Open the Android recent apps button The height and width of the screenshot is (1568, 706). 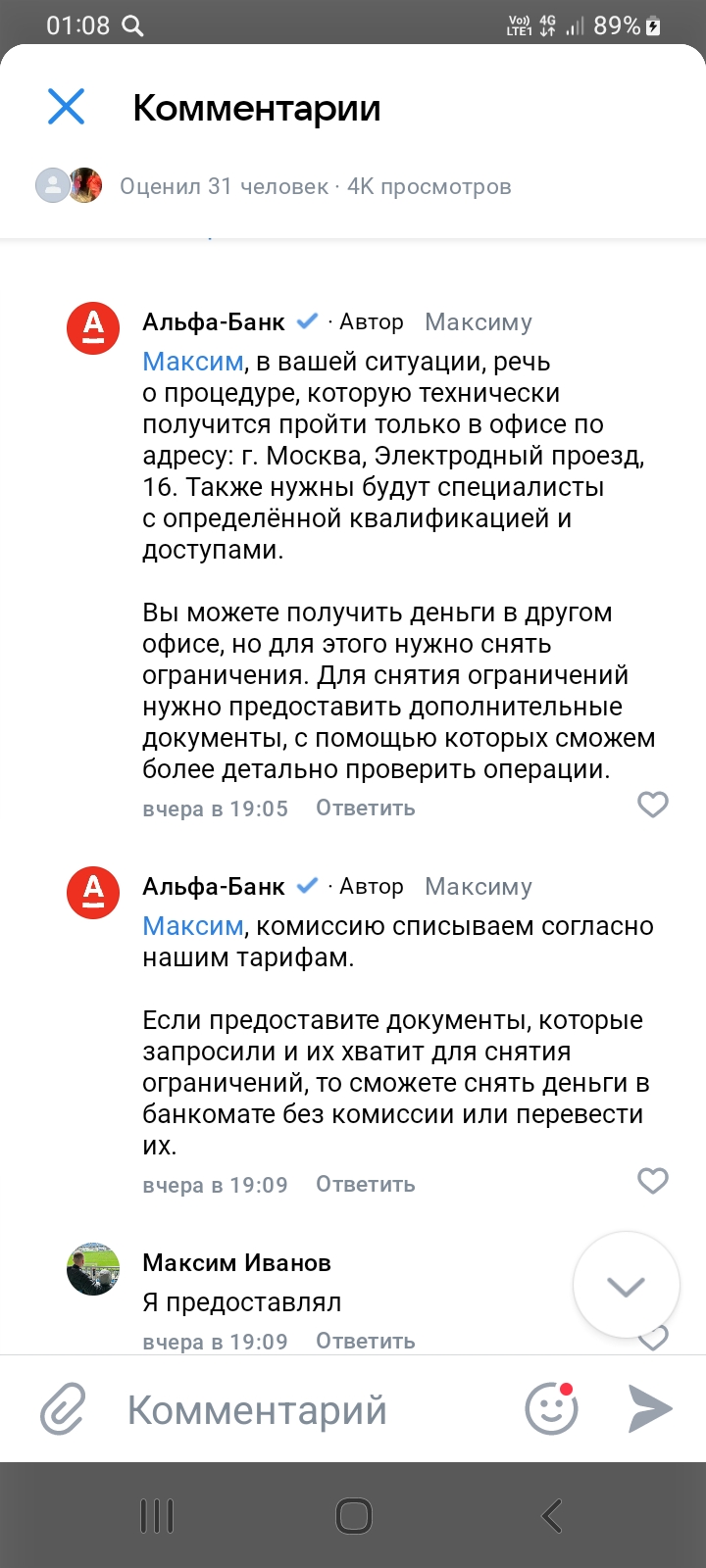coord(157,1516)
